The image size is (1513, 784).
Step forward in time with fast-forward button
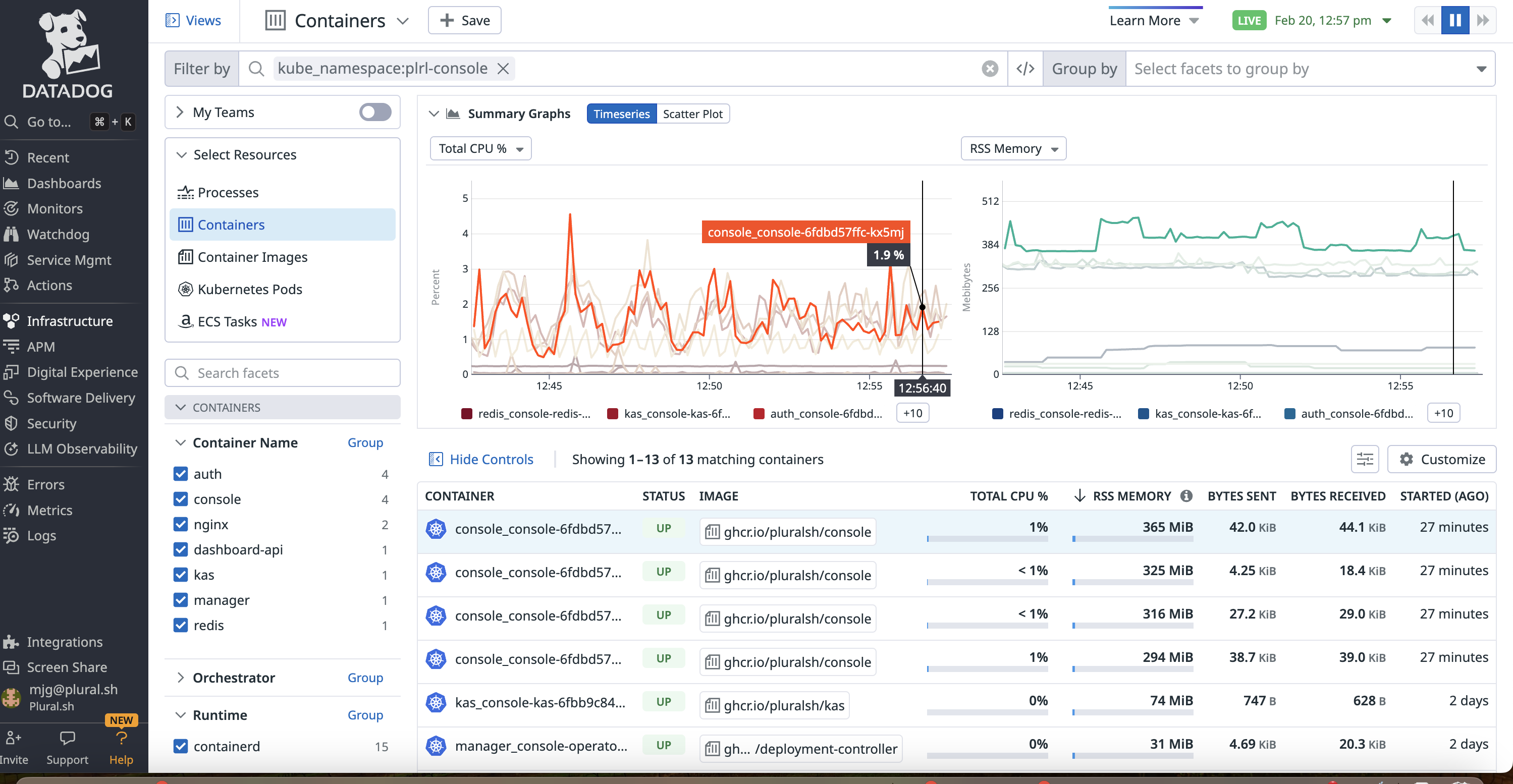[x=1482, y=21]
